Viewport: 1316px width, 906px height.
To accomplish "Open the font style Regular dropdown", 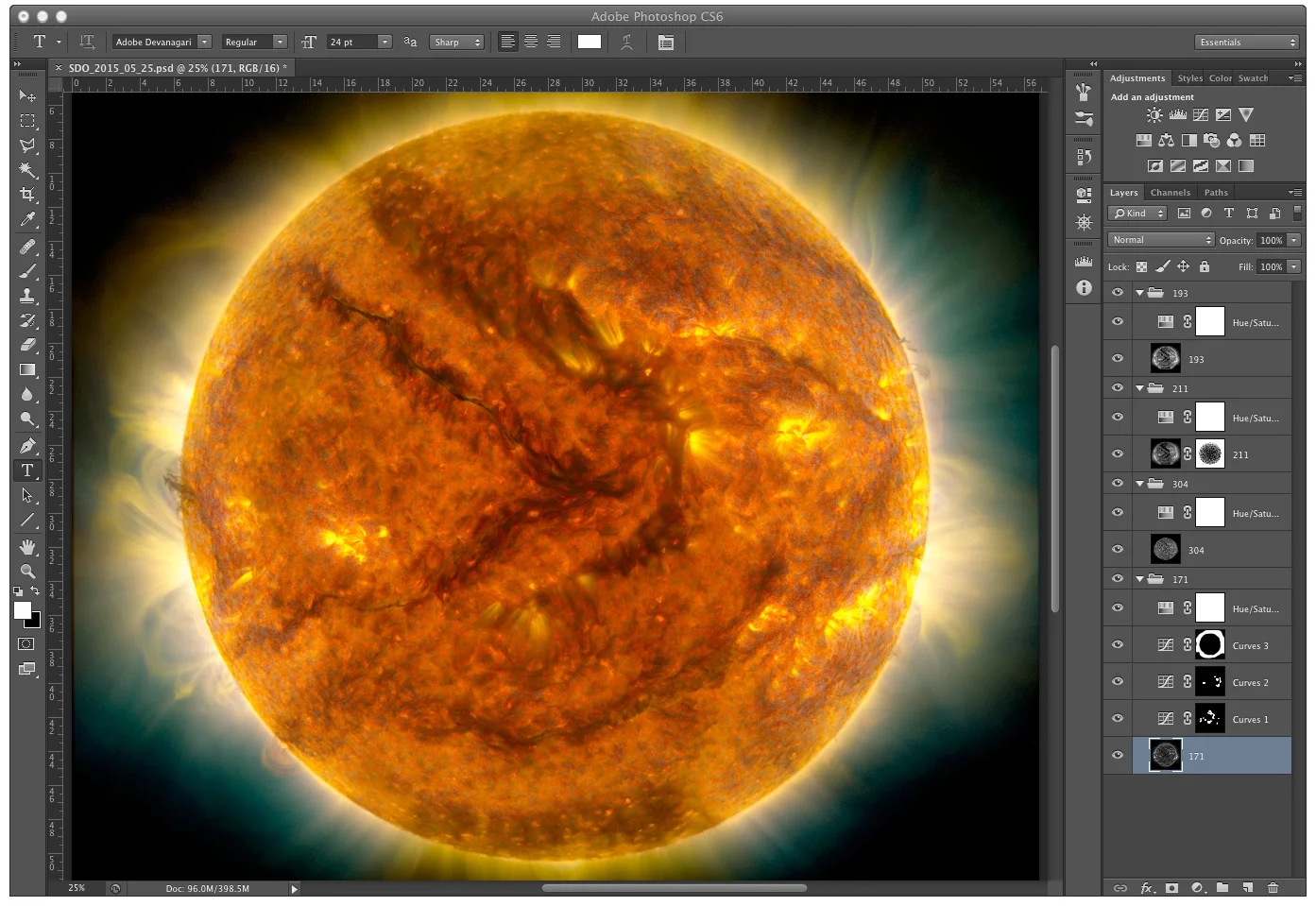I will (280, 42).
